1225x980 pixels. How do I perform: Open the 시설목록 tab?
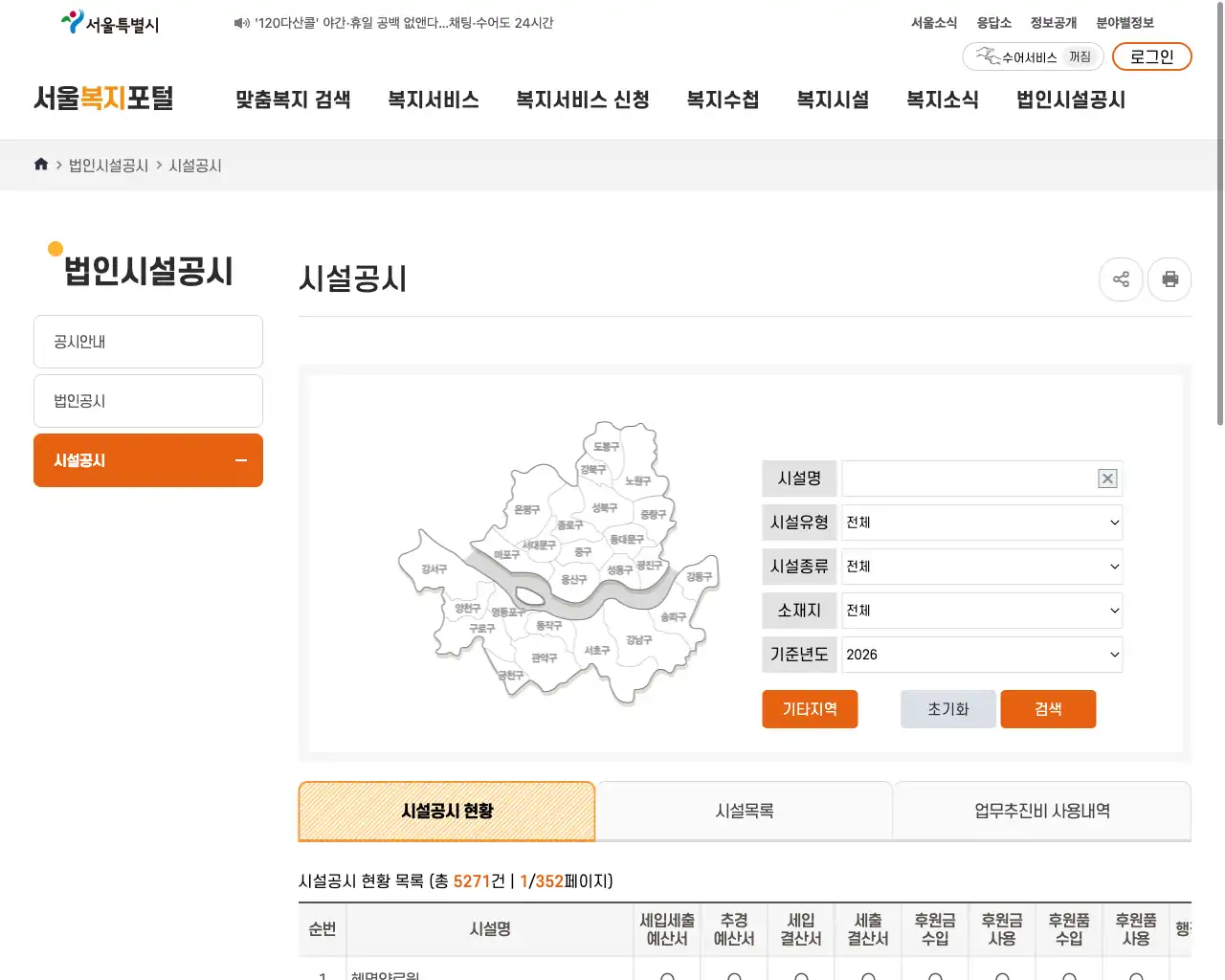click(745, 812)
